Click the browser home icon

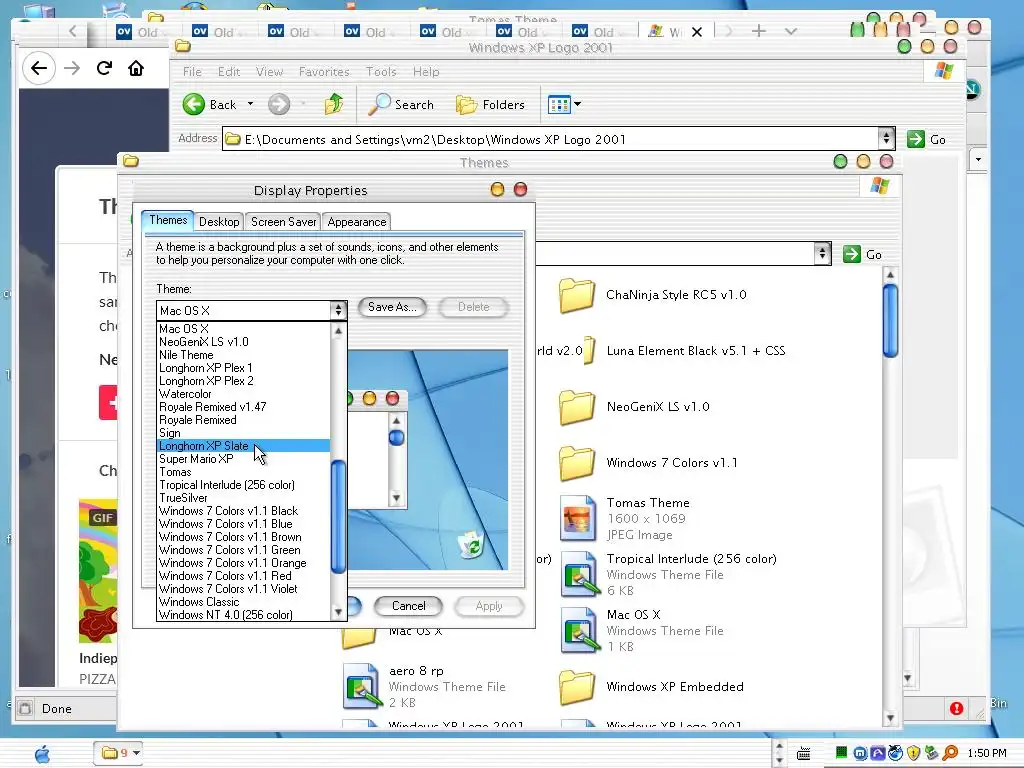[136, 68]
